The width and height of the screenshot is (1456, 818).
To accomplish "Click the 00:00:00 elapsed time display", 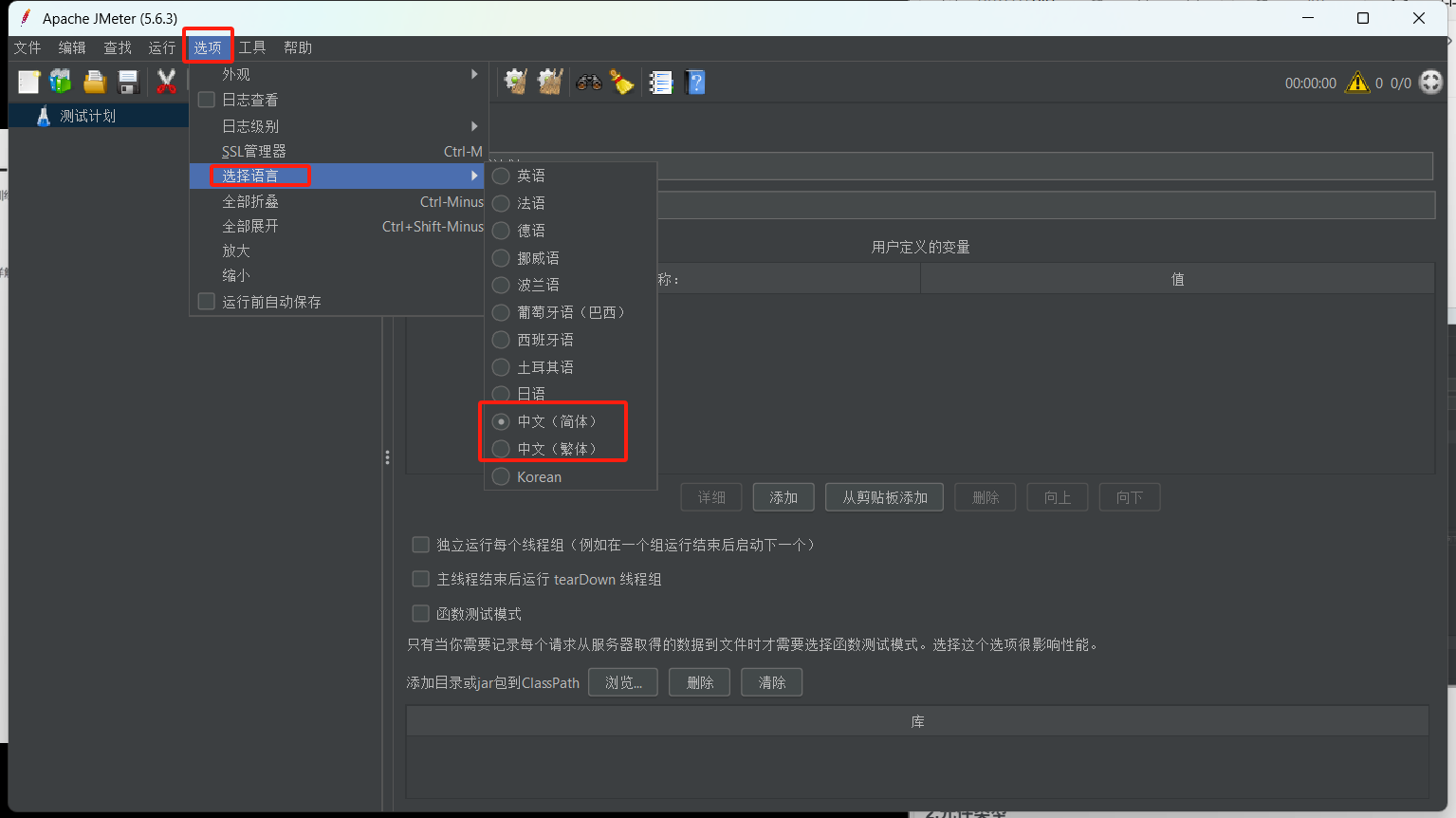I will [1310, 84].
